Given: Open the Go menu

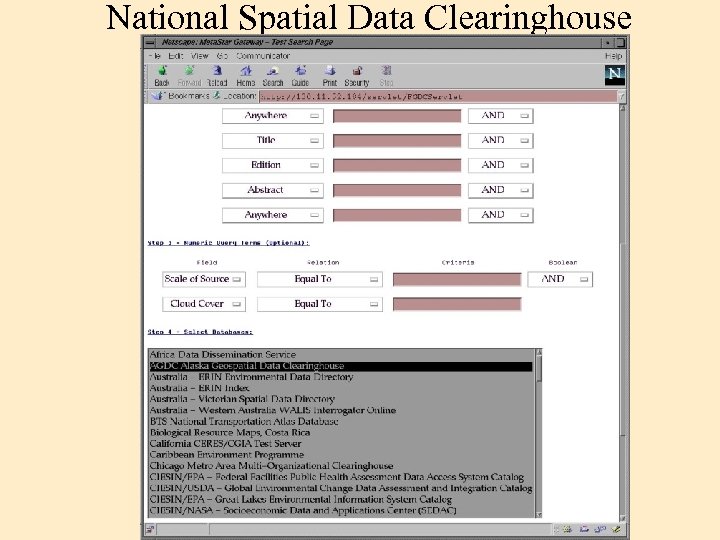Looking at the screenshot, I should [x=222, y=56].
